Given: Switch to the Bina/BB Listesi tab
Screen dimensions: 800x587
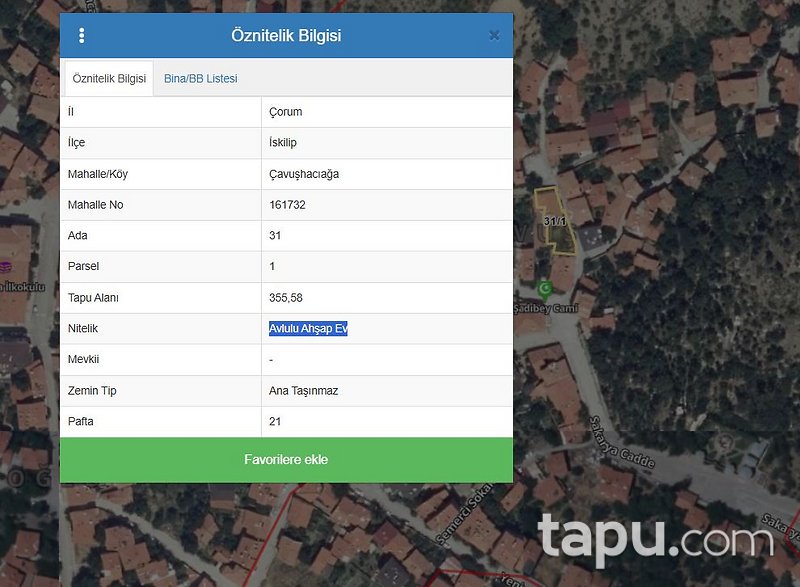Looking at the screenshot, I should point(201,78).
